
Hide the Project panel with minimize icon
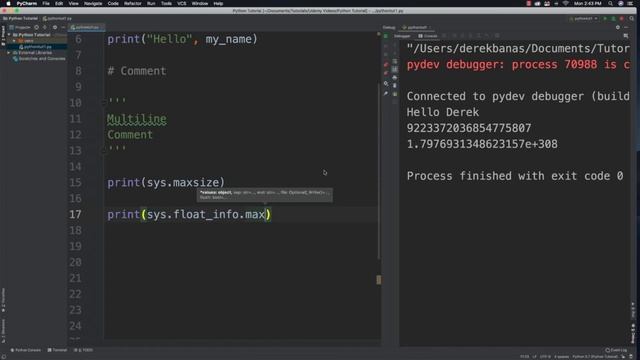point(63,27)
